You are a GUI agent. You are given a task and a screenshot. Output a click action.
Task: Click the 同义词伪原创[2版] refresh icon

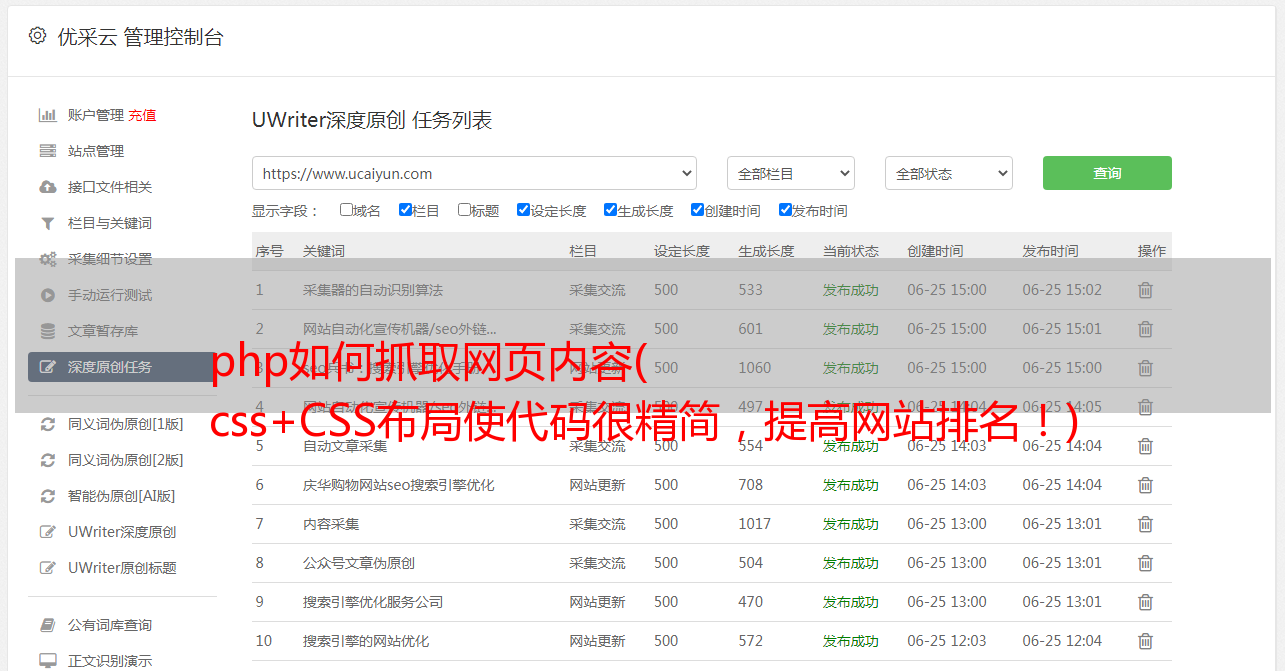(x=47, y=460)
